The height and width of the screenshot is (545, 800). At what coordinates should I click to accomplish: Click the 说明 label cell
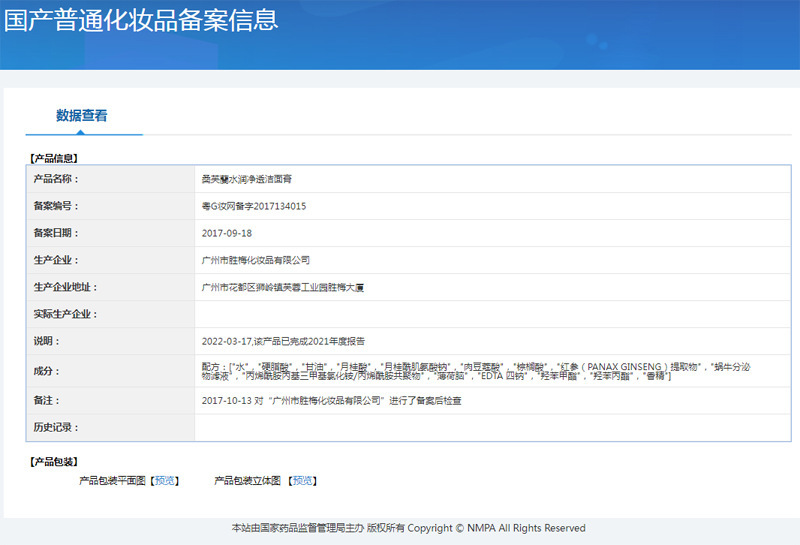111,341
